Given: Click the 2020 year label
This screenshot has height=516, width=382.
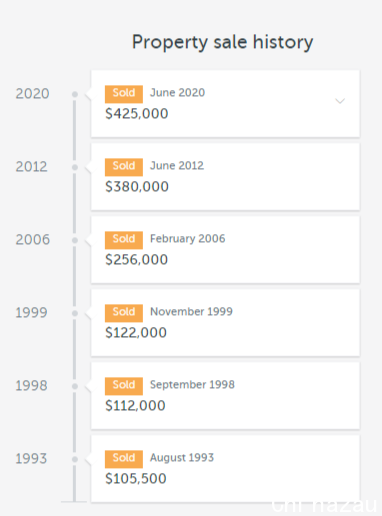Looking at the screenshot, I should pyautogui.click(x=32, y=94).
